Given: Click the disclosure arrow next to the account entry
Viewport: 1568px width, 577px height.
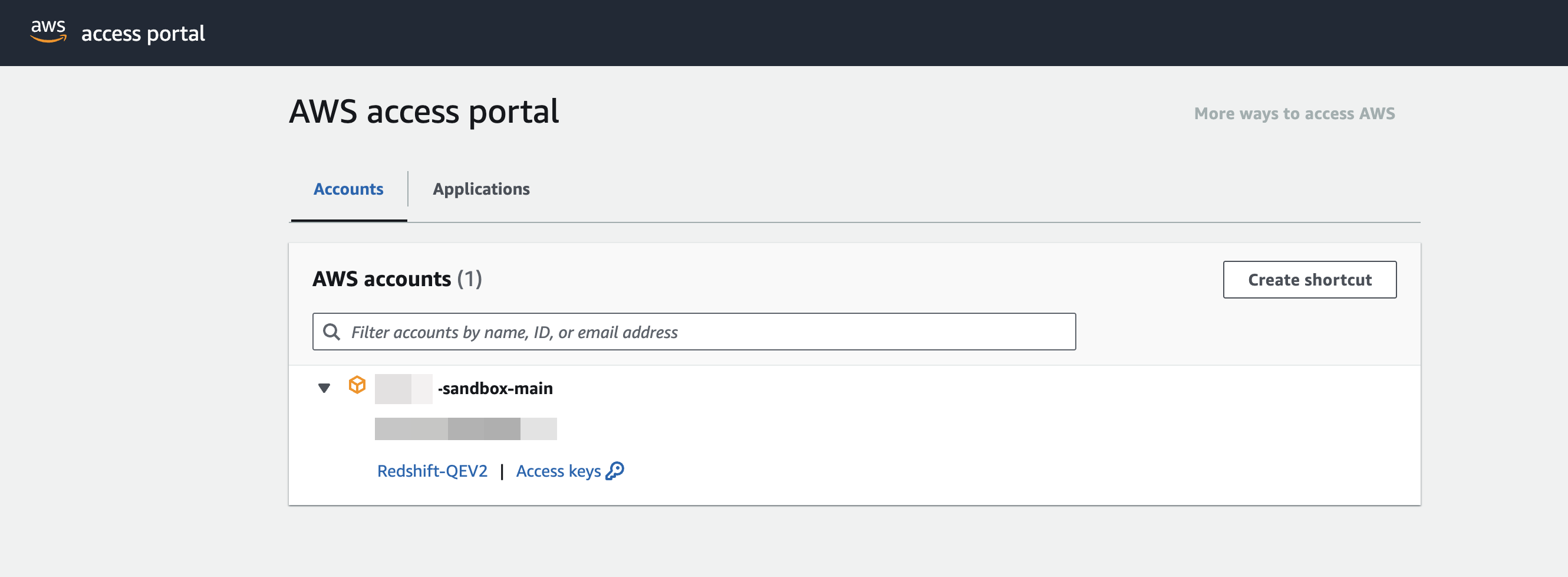Looking at the screenshot, I should 323,387.
